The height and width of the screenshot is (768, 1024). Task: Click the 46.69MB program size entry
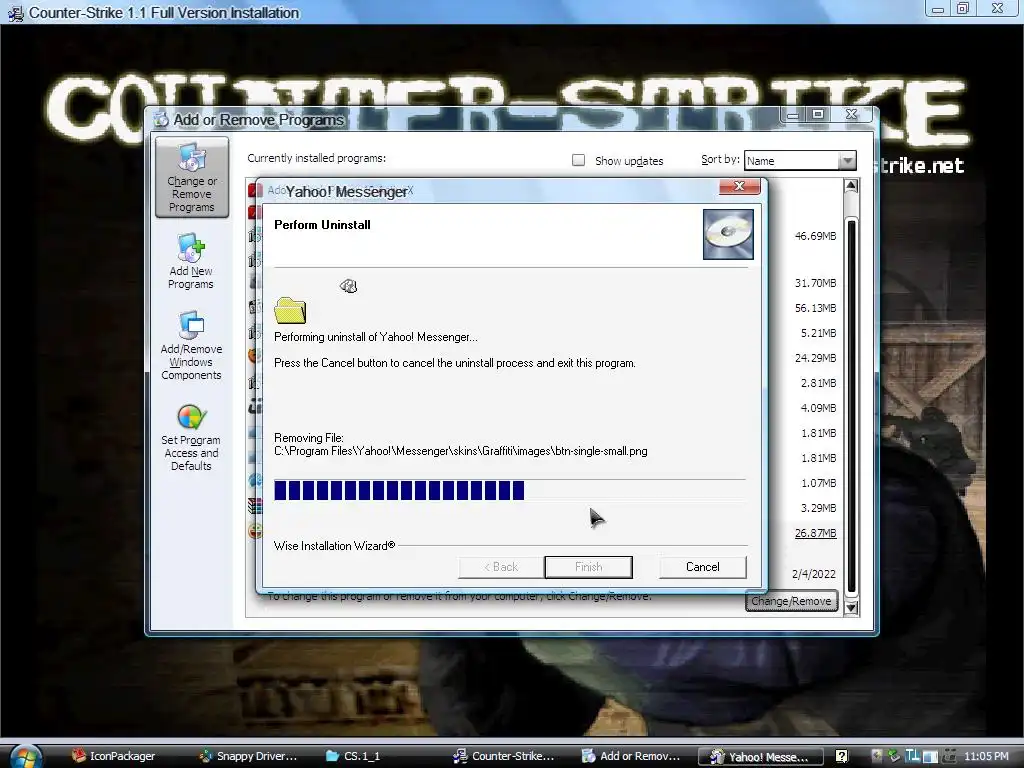tap(815, 236)
